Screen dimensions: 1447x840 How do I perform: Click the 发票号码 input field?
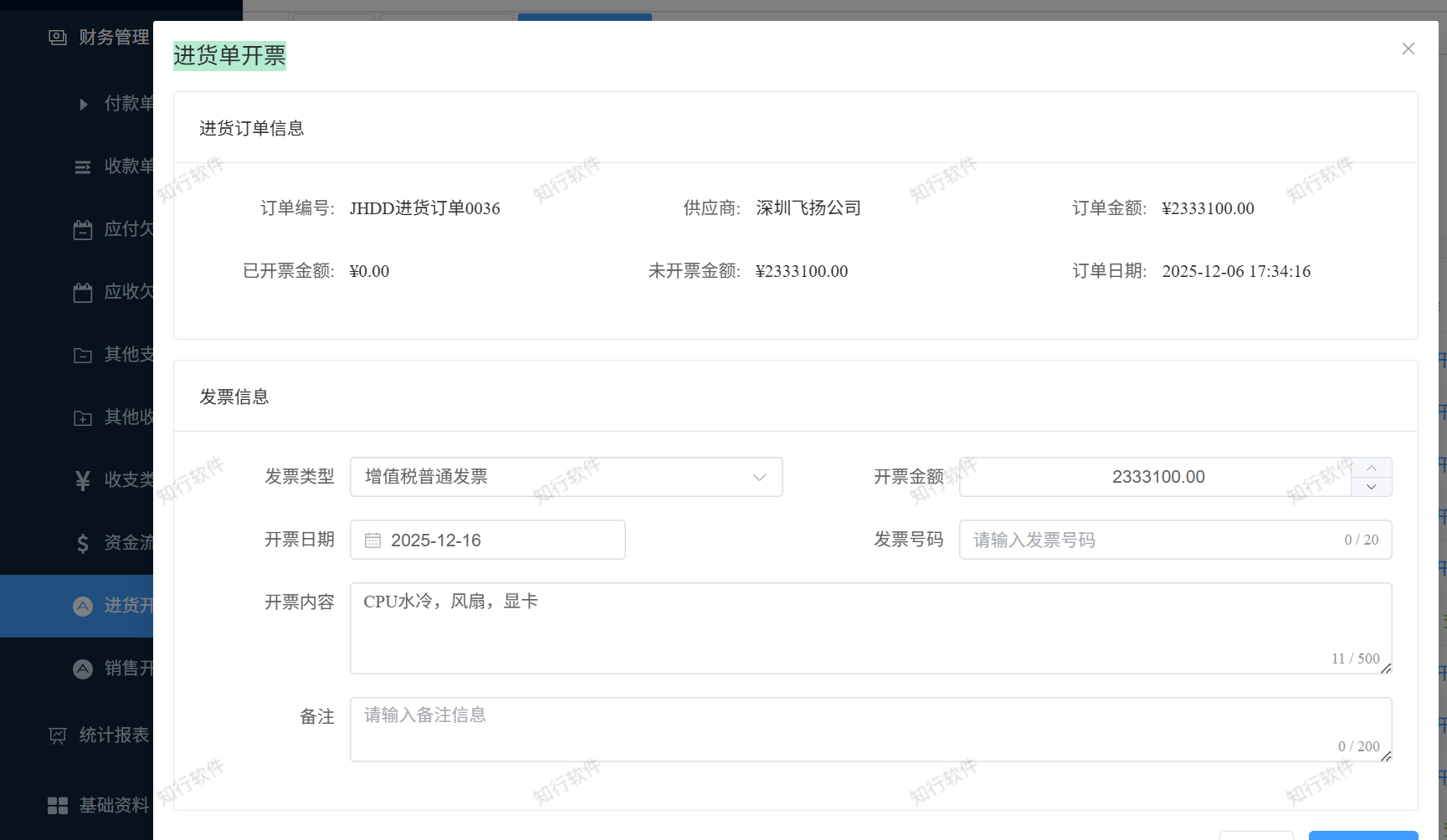1155,540
